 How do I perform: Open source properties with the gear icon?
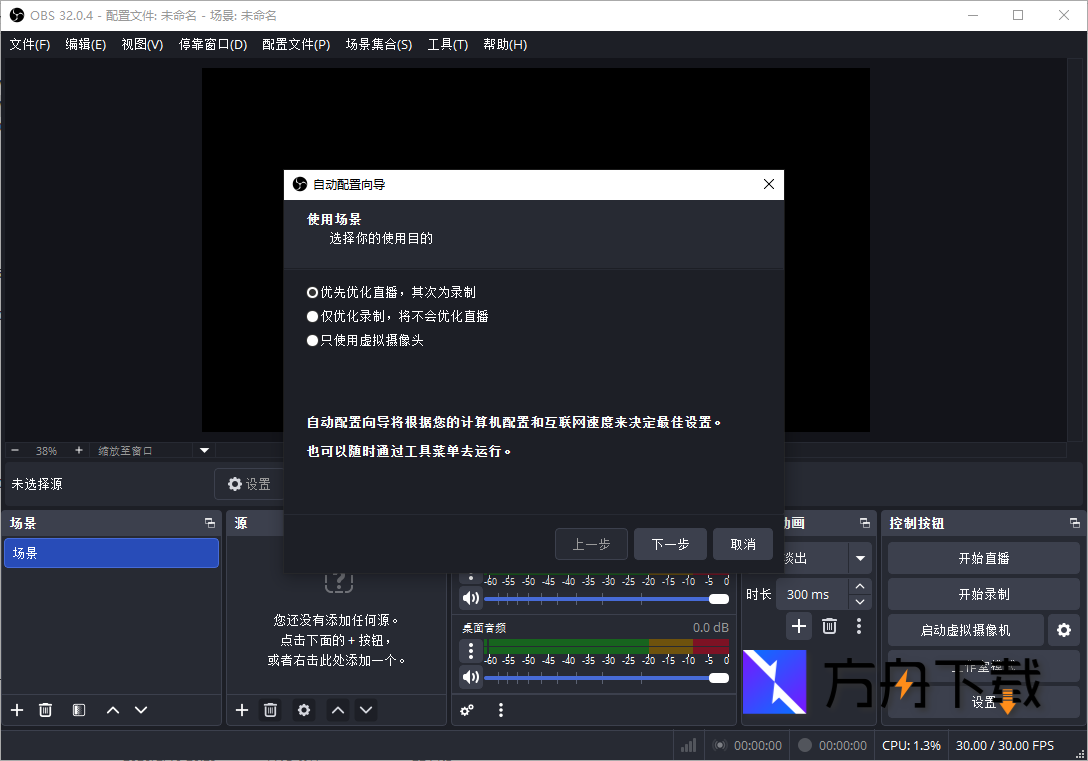point(304,709)
